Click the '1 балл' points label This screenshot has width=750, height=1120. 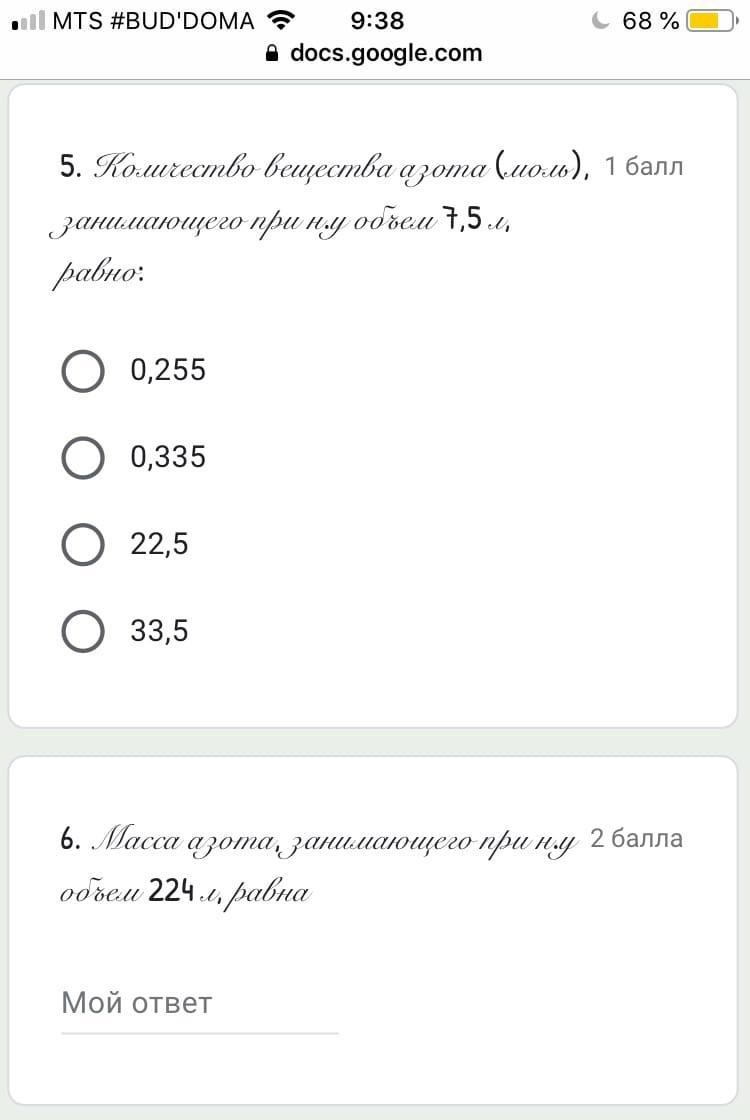[644, 166]
